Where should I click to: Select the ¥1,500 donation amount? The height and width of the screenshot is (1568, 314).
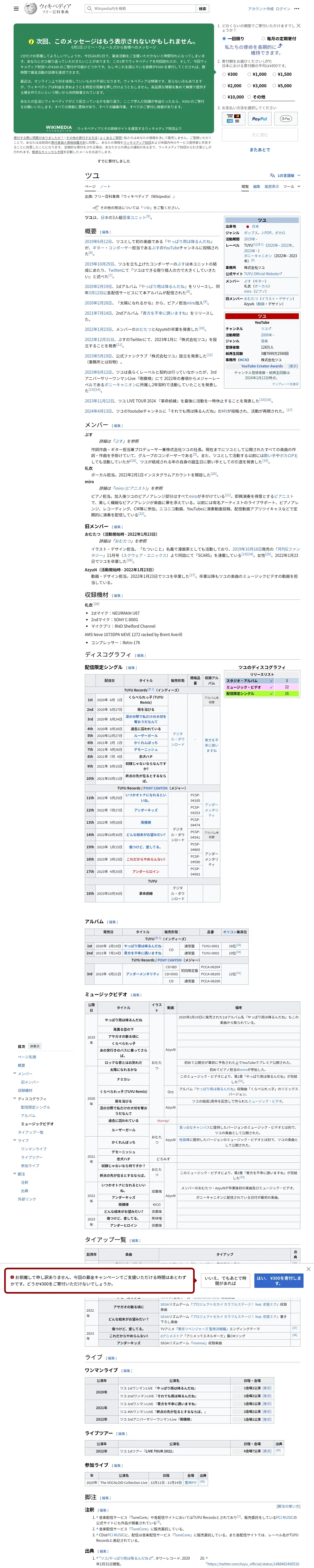(x=274, y=74)
